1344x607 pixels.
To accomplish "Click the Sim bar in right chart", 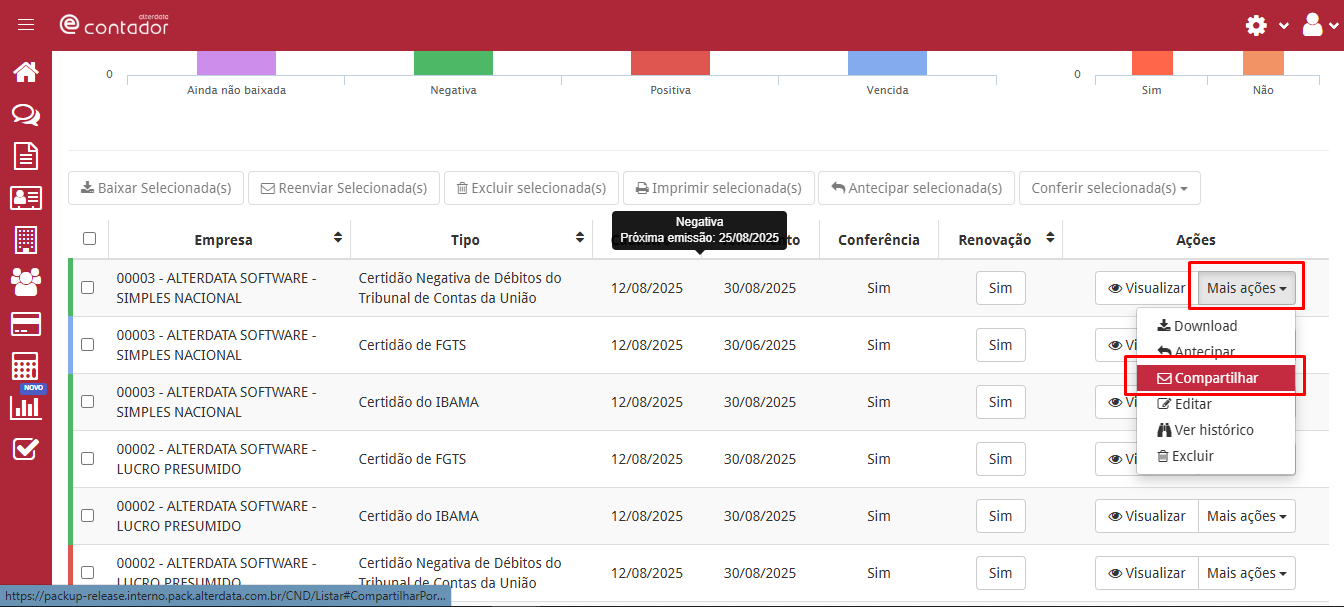I will (1152, 63).
